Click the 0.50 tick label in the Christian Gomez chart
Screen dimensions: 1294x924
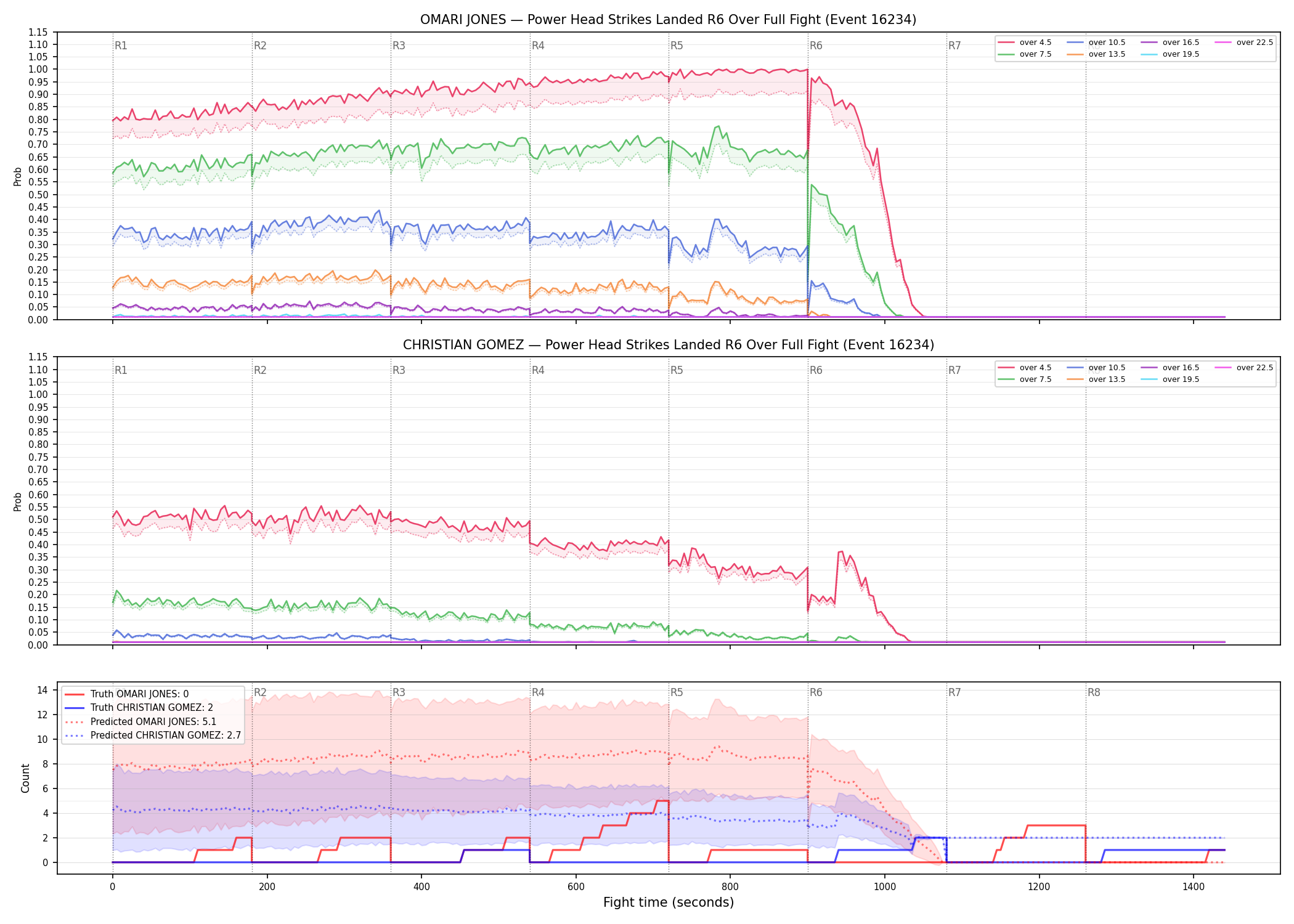coord(38,519)
